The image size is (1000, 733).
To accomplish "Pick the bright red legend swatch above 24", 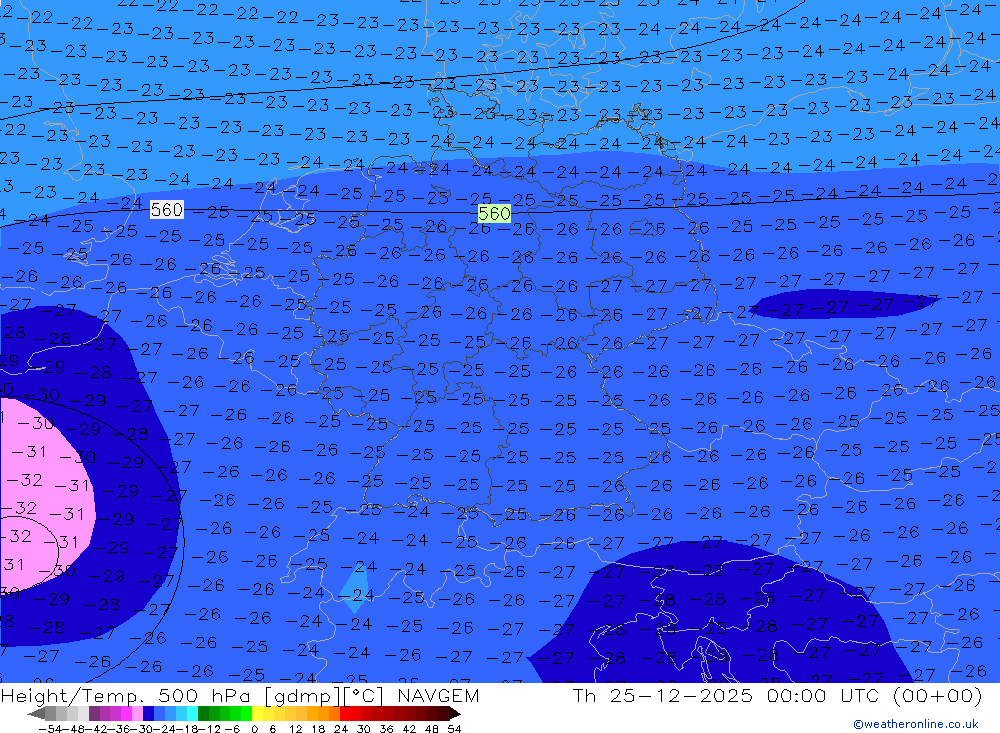I will point(345,714).
